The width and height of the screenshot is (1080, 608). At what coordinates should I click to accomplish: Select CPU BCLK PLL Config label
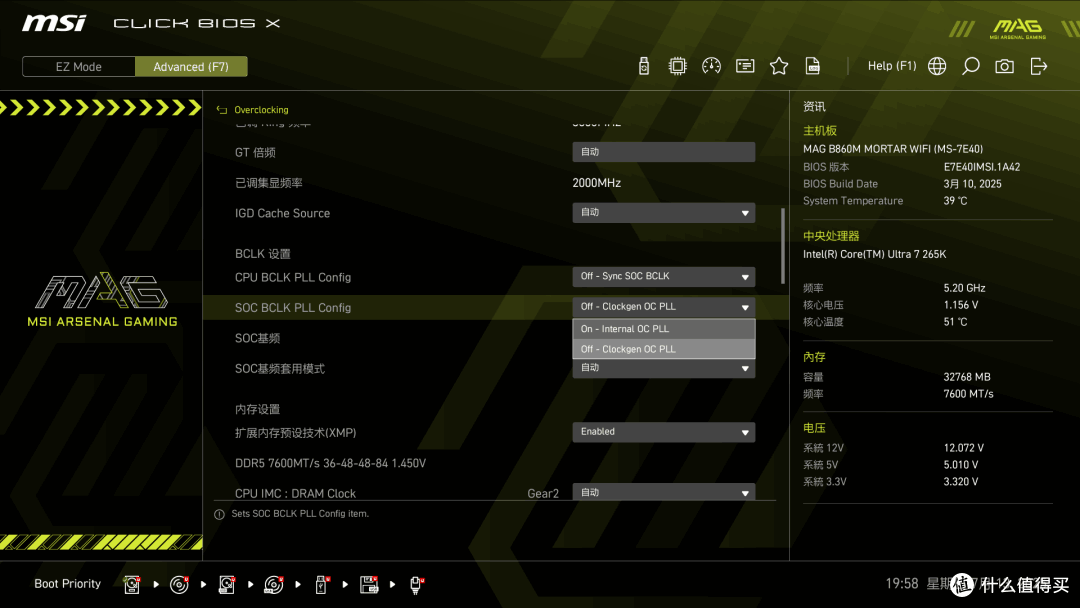tap(293, 277)
